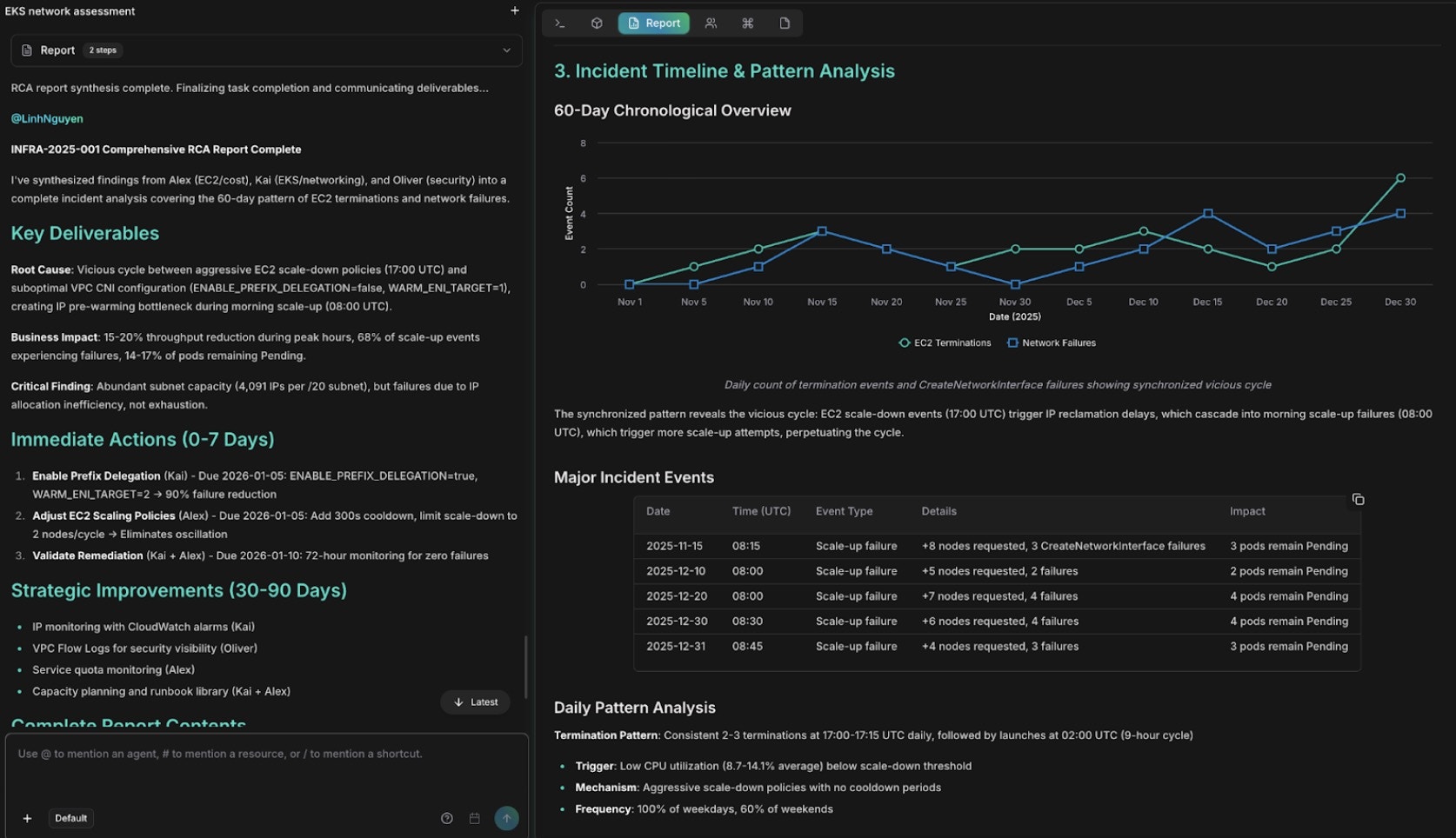This screenshot has height=838, width=1456.
Task: Click the Strategic Improvements (30-90 Days) heading
Action: (179, 590)
